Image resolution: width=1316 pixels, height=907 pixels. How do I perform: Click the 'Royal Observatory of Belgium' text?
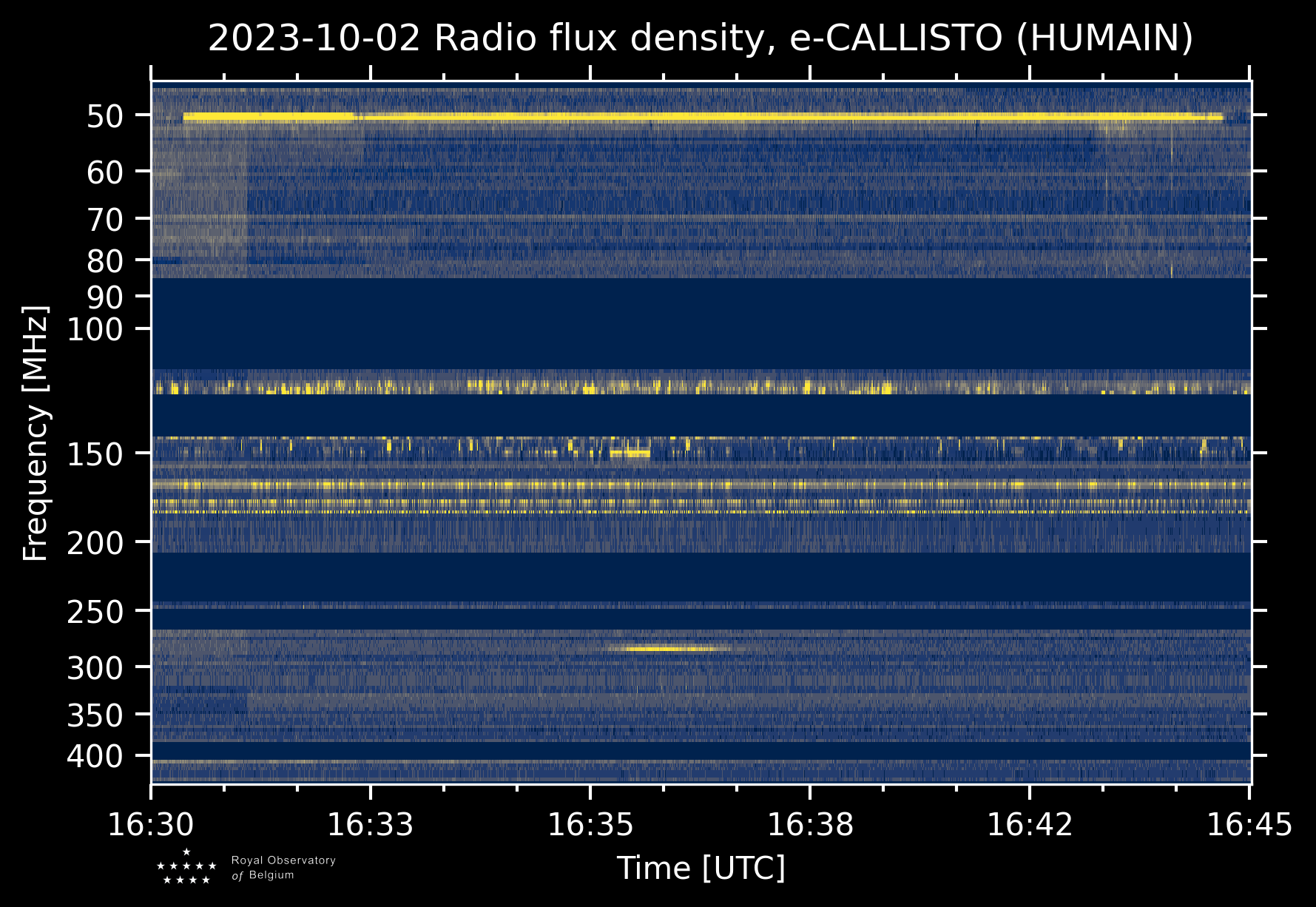tap(283, 867)
